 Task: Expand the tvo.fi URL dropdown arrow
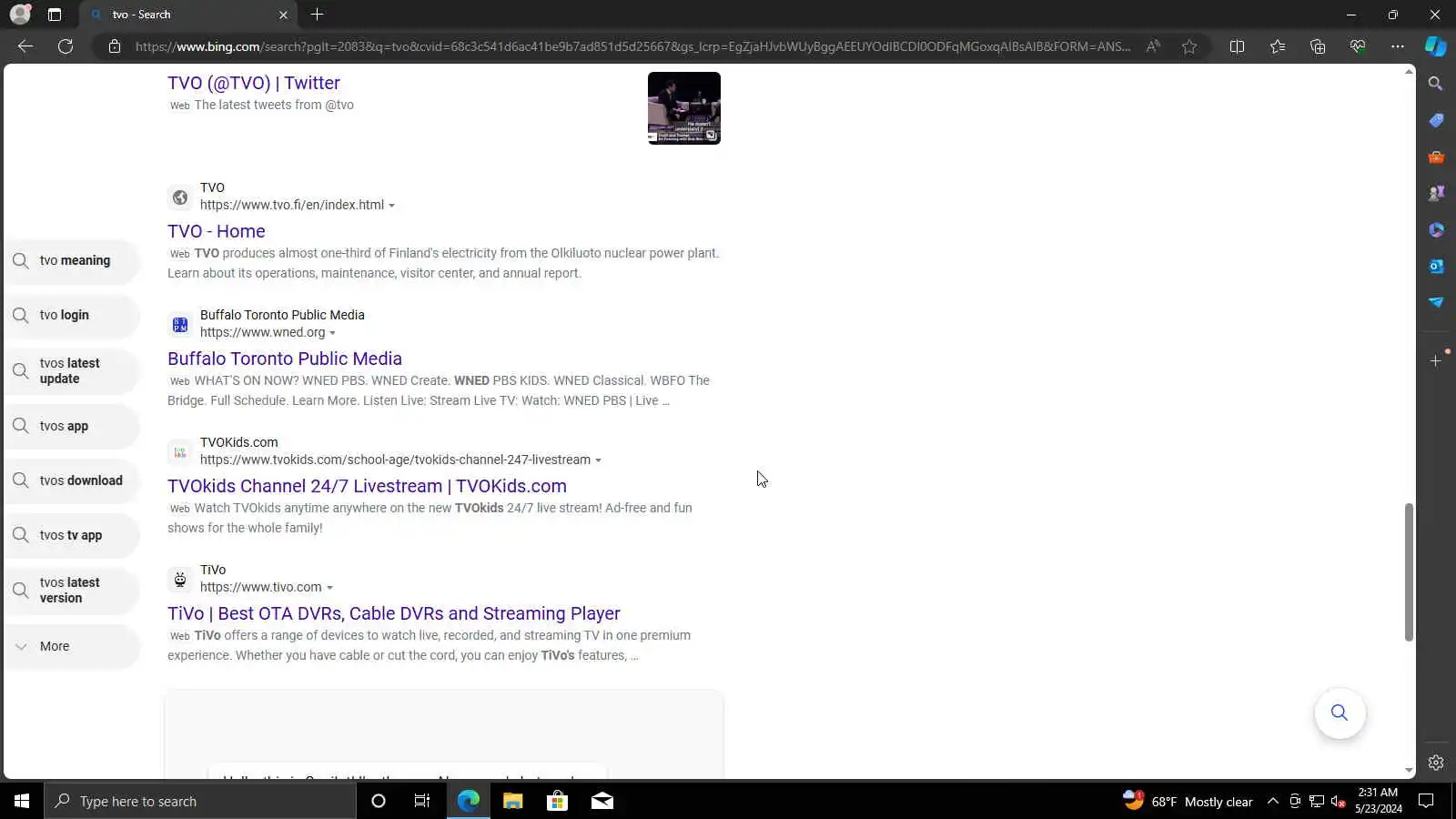point(392,206)
